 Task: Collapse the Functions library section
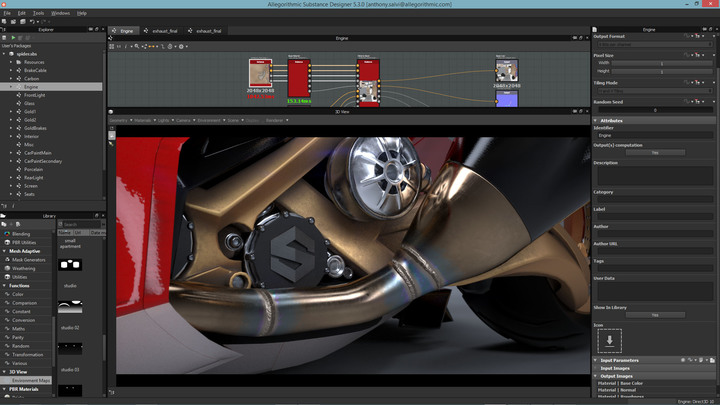[4, 286]
